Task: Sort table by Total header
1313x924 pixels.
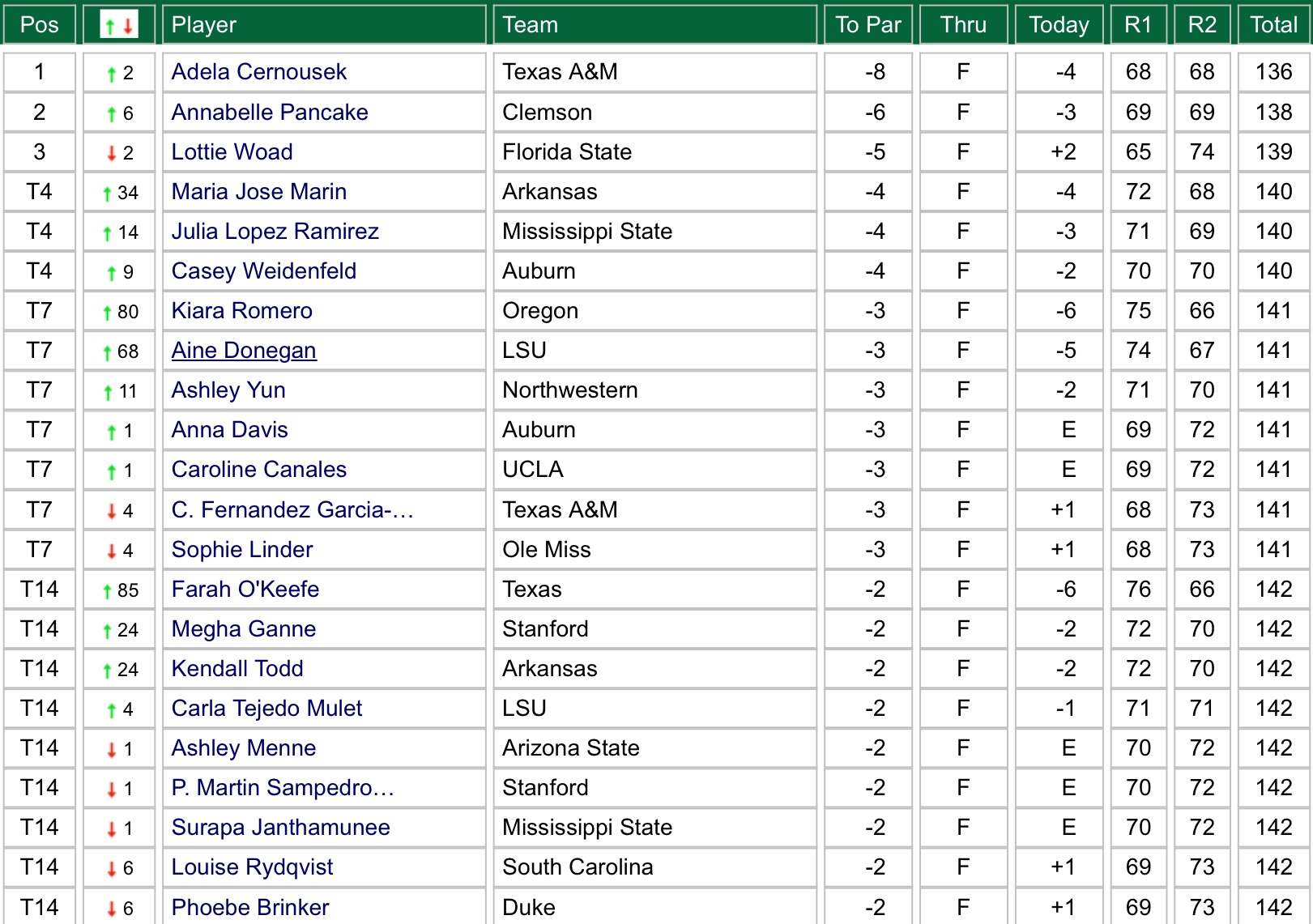Action: (x=1273, y=24)
